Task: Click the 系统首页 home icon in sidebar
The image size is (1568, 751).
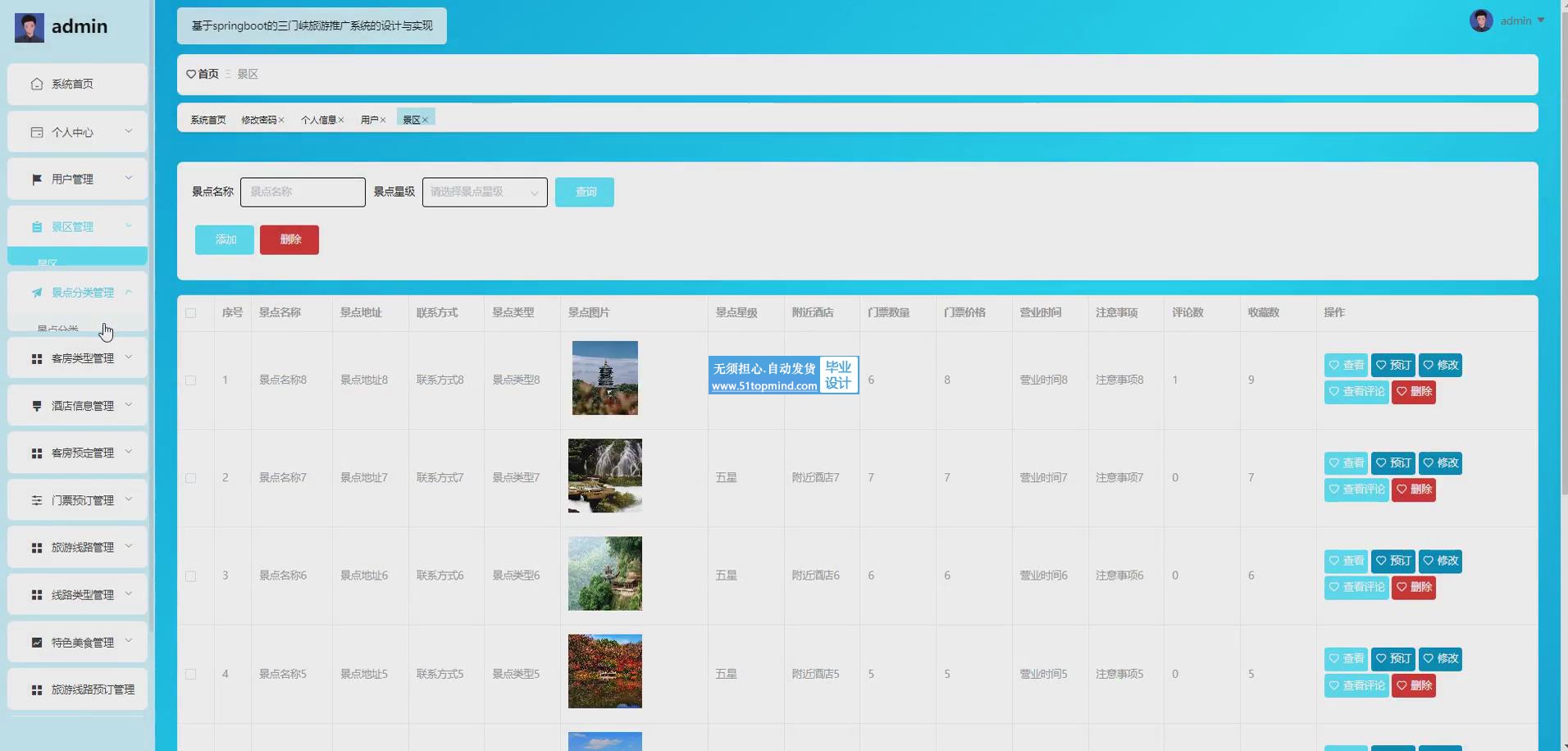Action: tap(37, 84)
